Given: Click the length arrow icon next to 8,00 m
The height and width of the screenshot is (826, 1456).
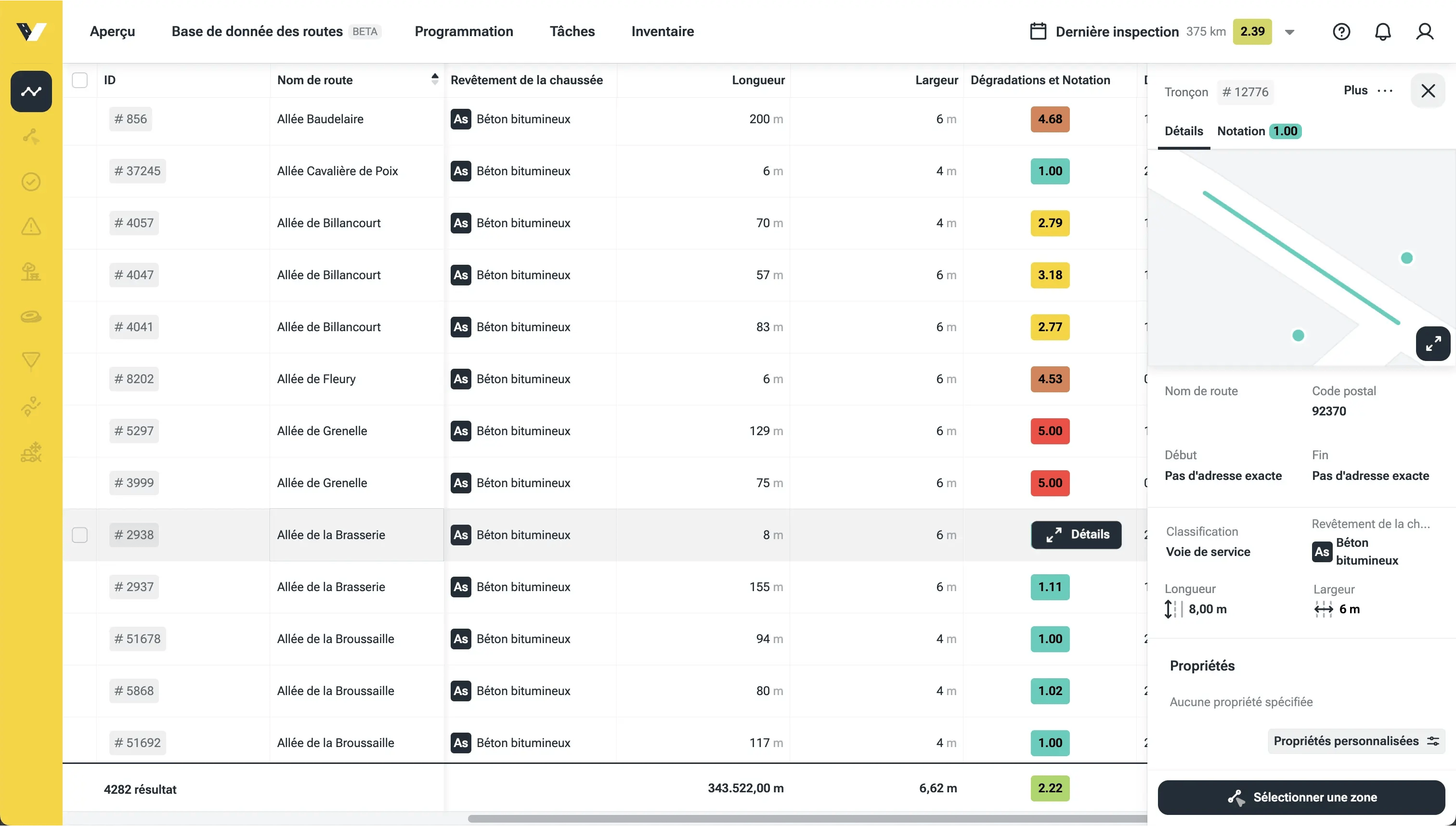Looking at the screenshot, I should 1173,609.
